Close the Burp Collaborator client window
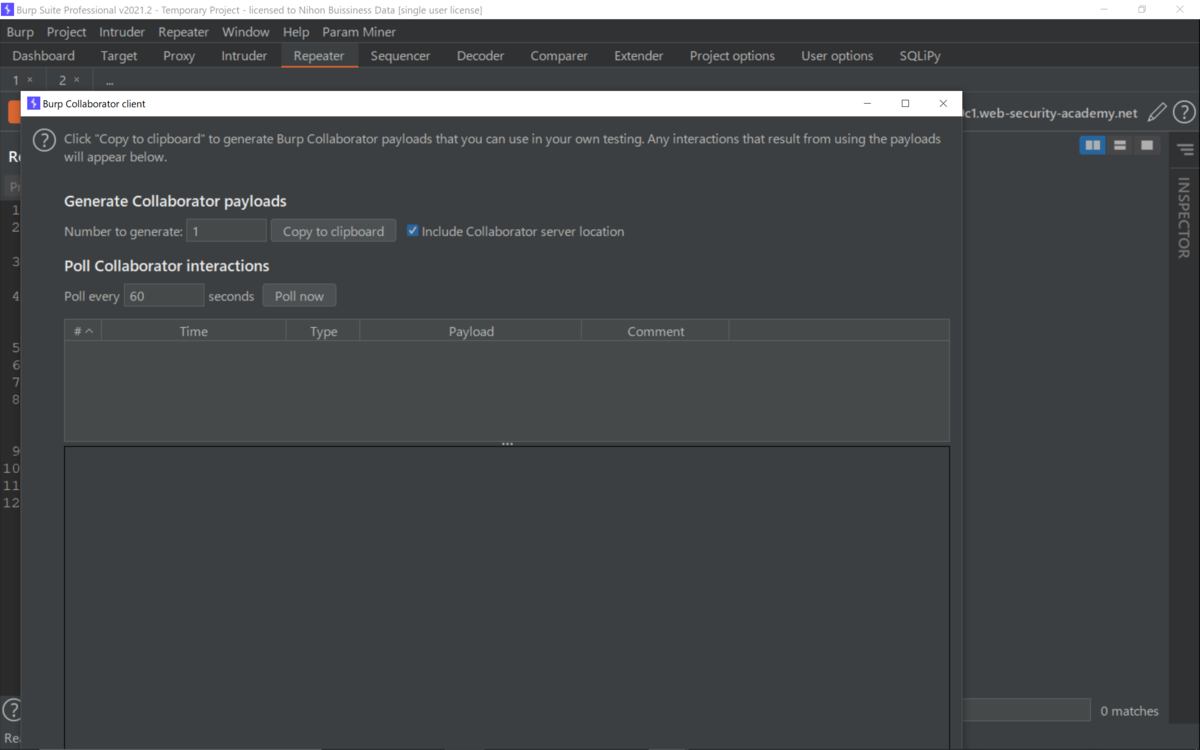This screenshot has height=750, width=1200. (943, 103)
